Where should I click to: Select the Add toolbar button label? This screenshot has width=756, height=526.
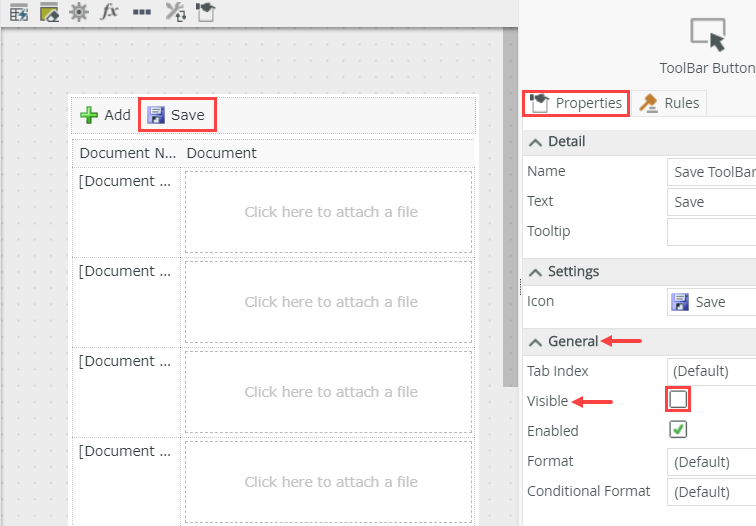click(x=118, y=115)
